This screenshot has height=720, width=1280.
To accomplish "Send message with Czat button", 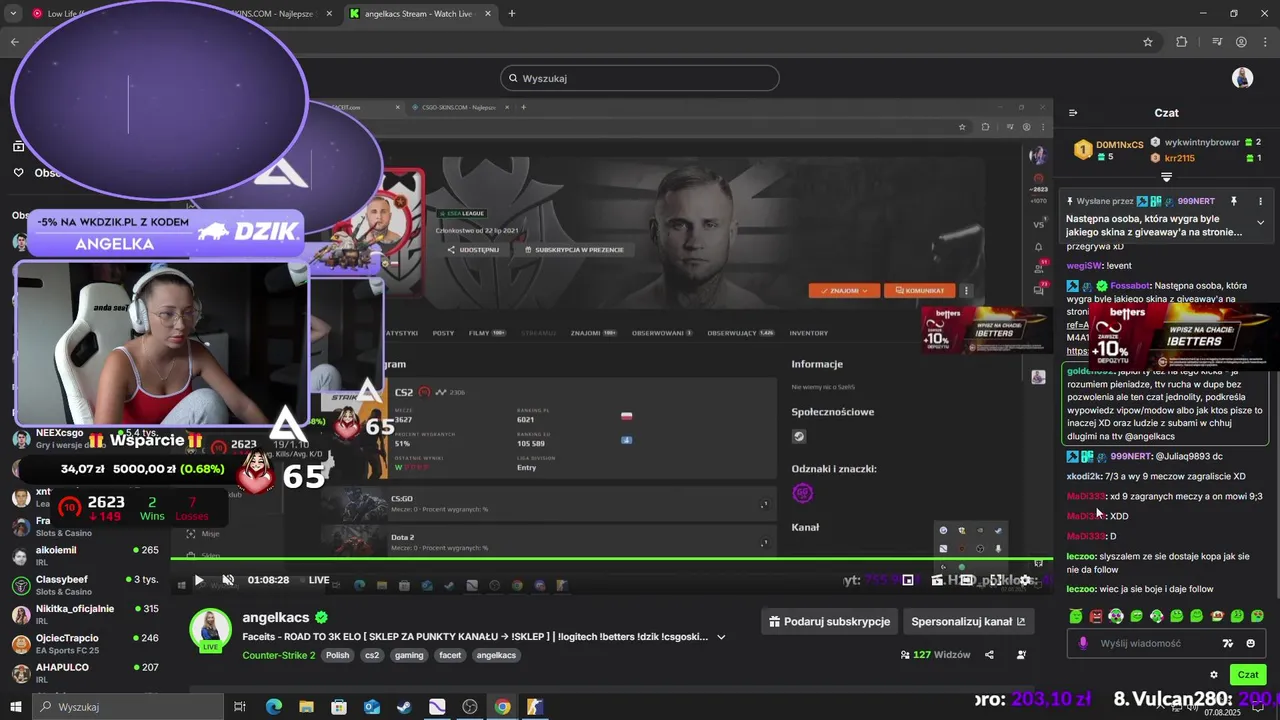I will point(1248,675).
